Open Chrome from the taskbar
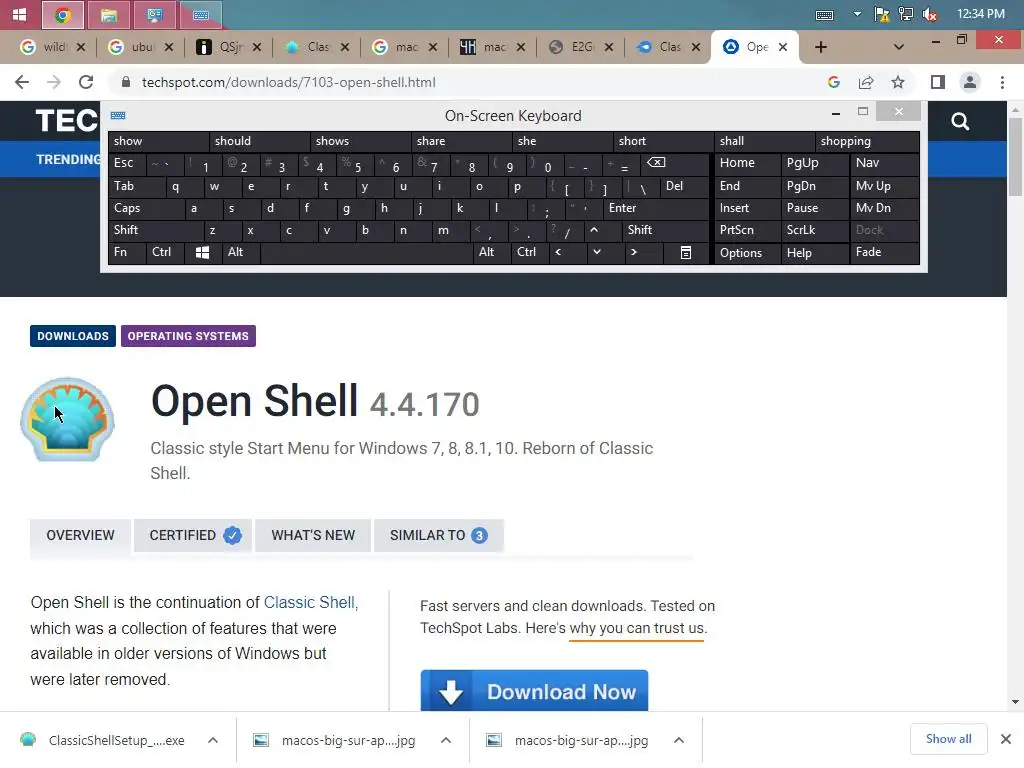1024x768 pixels. pos(63,14)
